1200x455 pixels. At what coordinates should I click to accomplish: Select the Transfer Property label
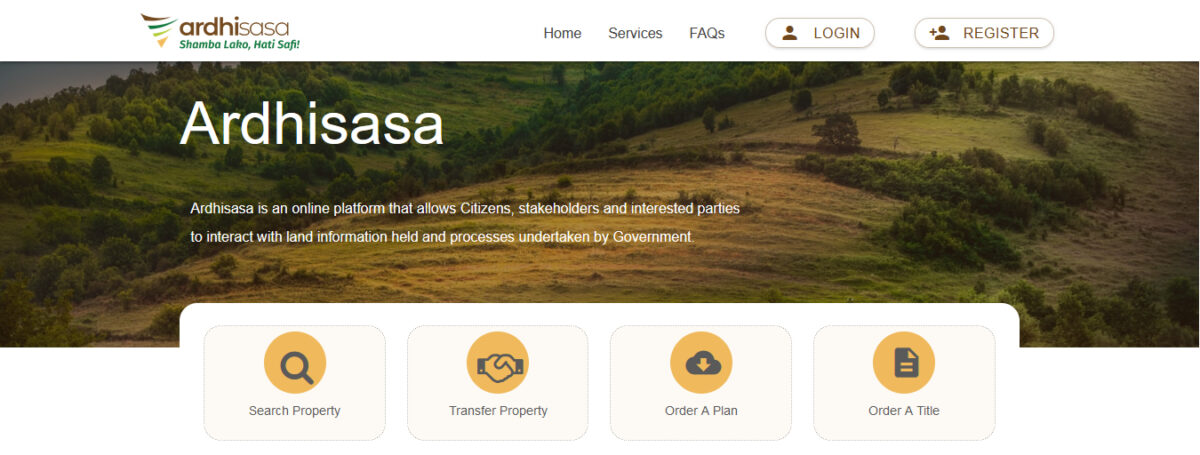coord(498,411)
